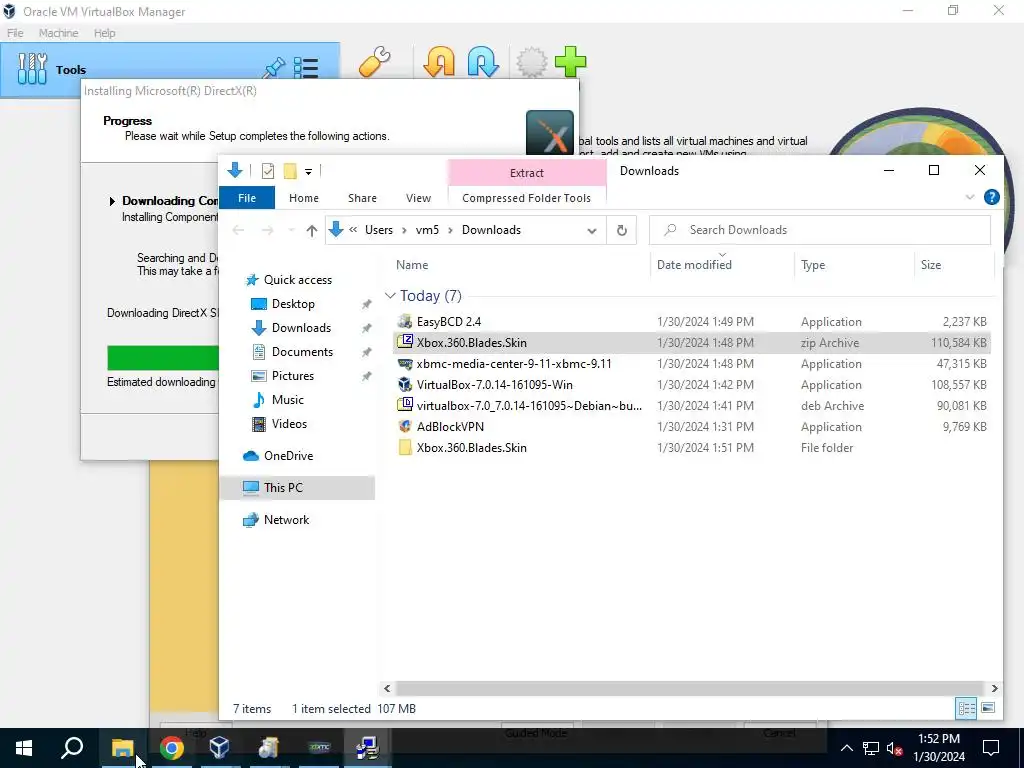Click the Explorer help question mark icon
The height and width of the screenshot is (768, 1024).
[x=991, y=197]
